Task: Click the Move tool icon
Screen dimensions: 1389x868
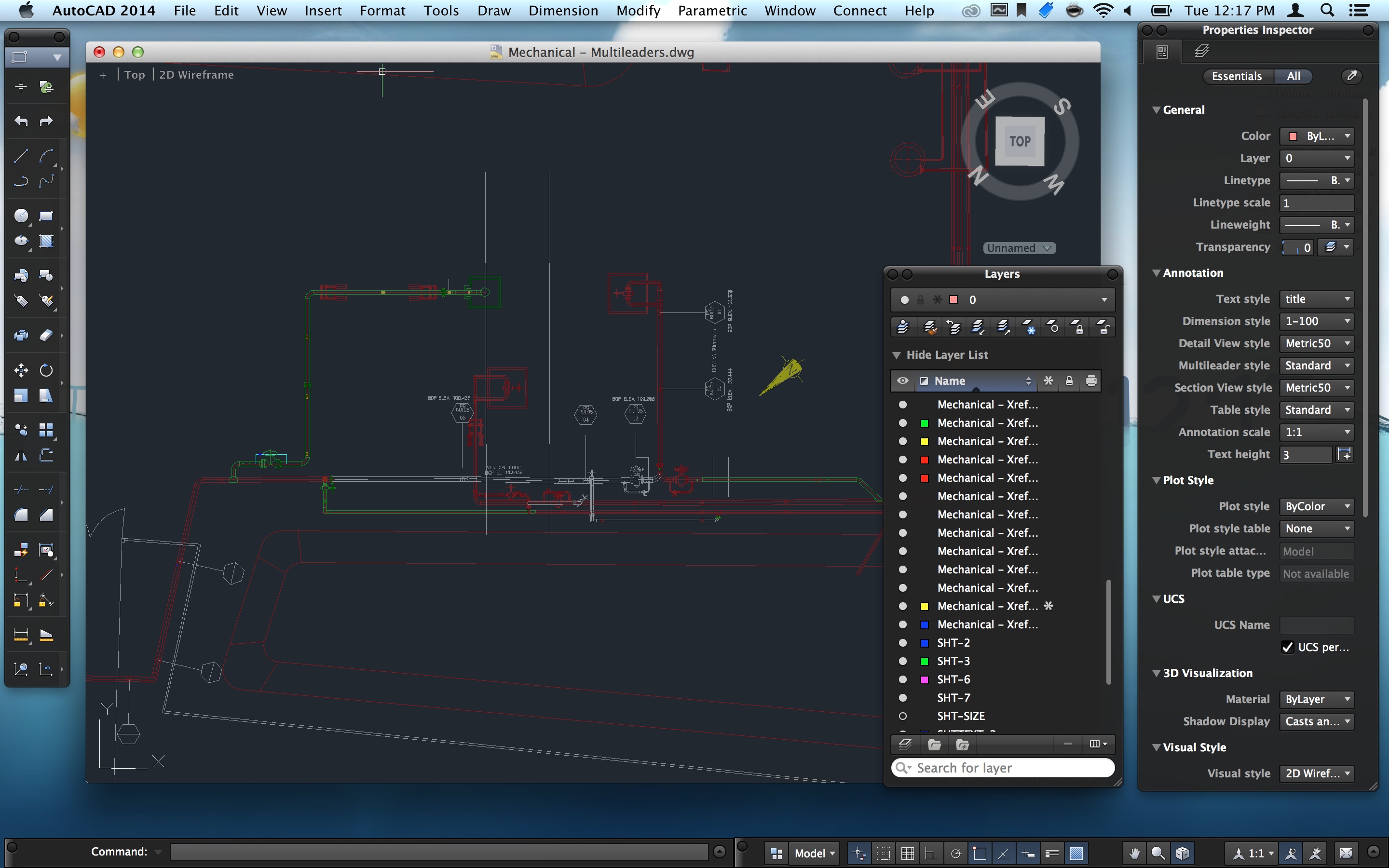Action: [19, 370]
